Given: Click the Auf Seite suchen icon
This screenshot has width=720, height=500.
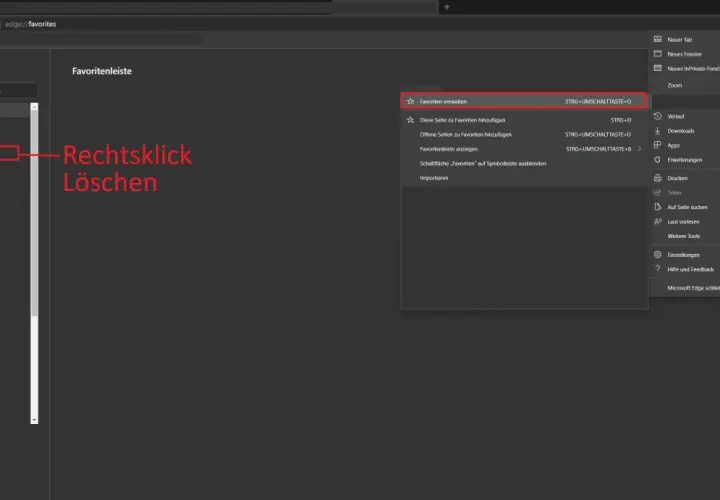Looking at the screenshot, I should (658, 207).
